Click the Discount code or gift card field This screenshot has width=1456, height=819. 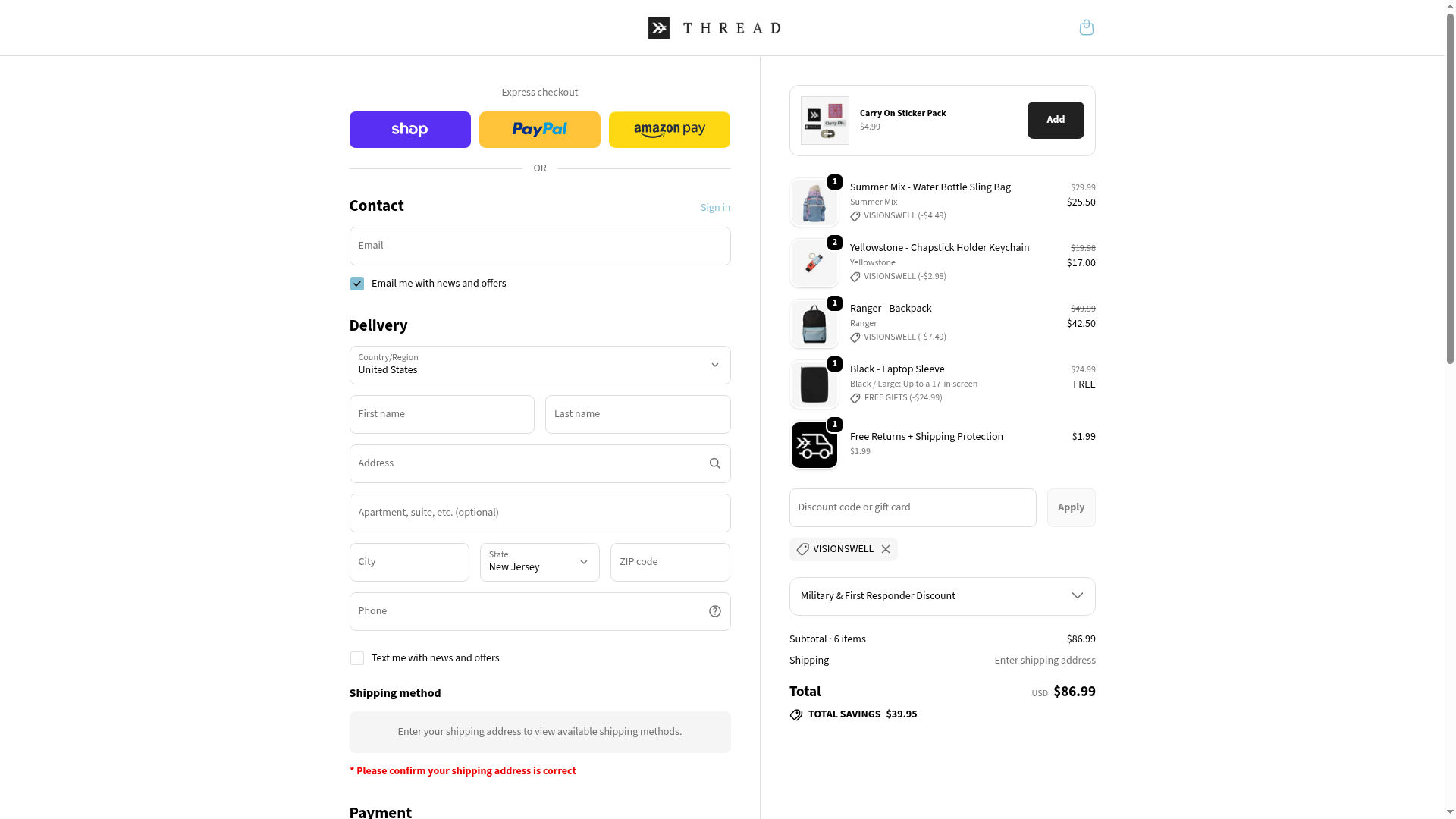912,507
